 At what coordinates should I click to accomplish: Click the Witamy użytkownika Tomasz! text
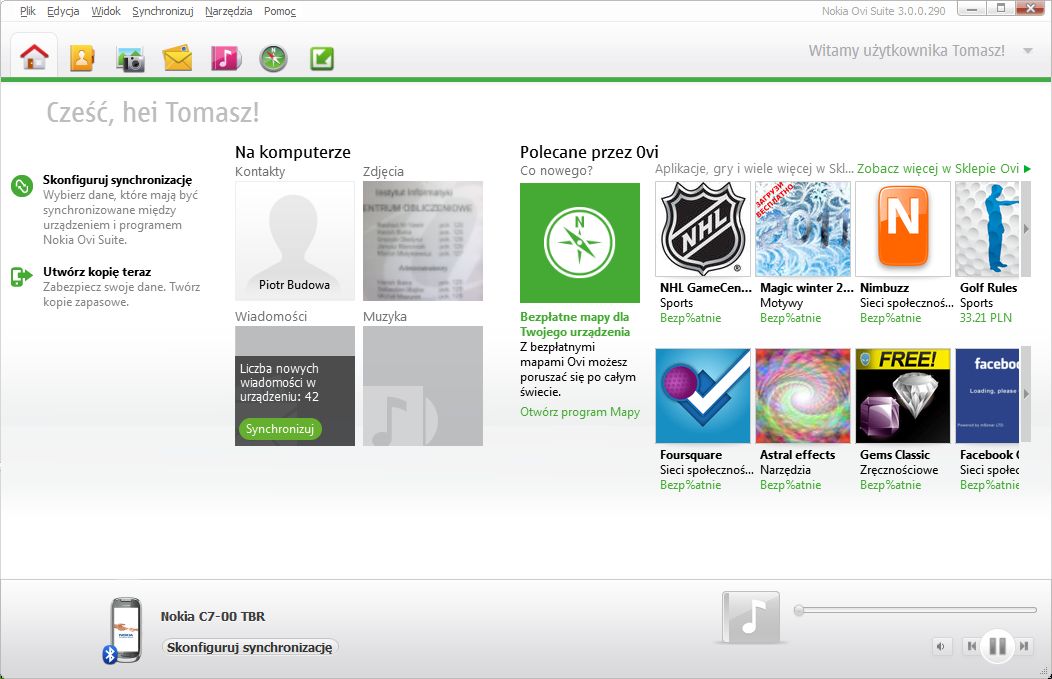pyautogui.click(x=906, y=50)
